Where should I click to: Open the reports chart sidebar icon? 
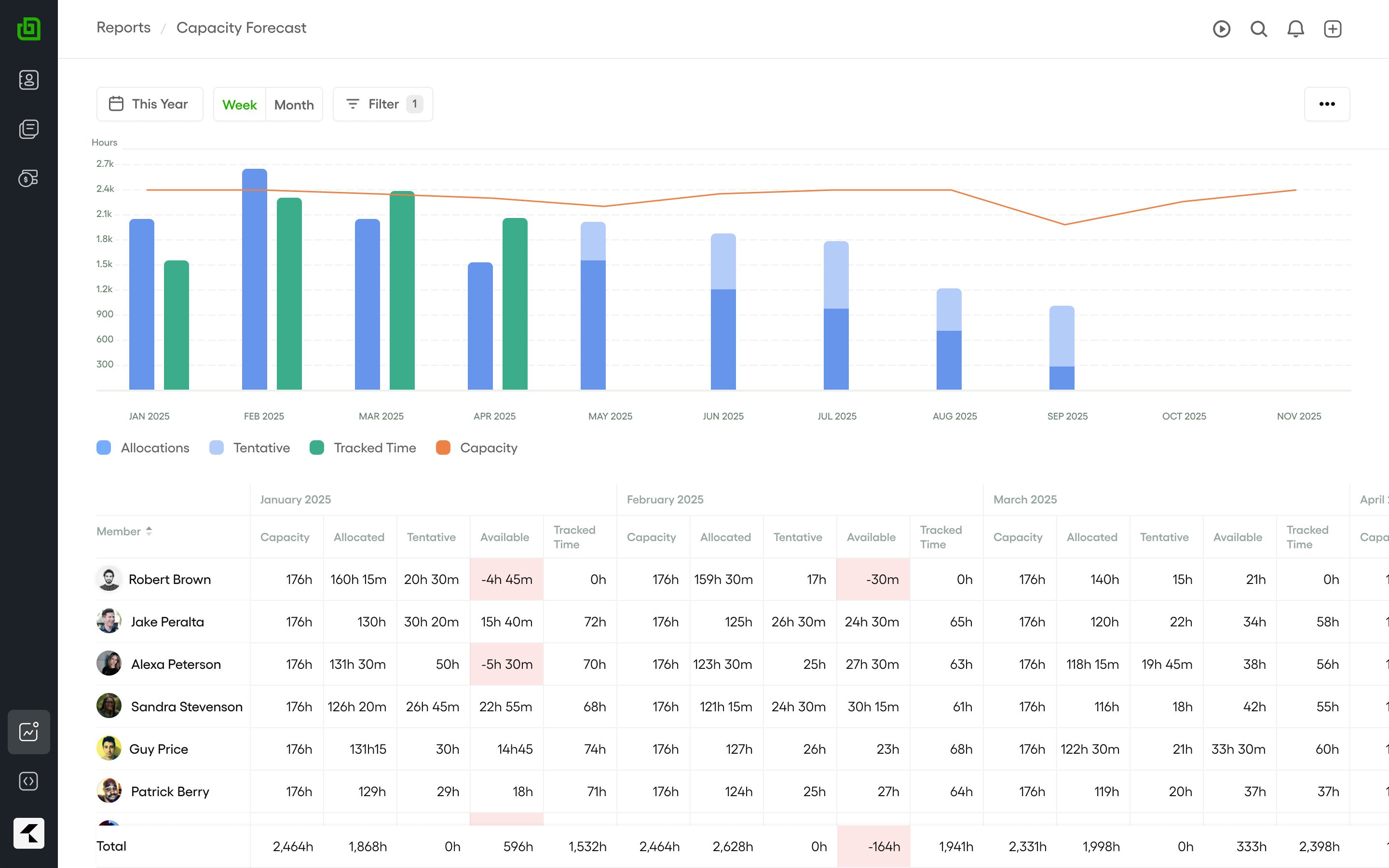point(29,732)
